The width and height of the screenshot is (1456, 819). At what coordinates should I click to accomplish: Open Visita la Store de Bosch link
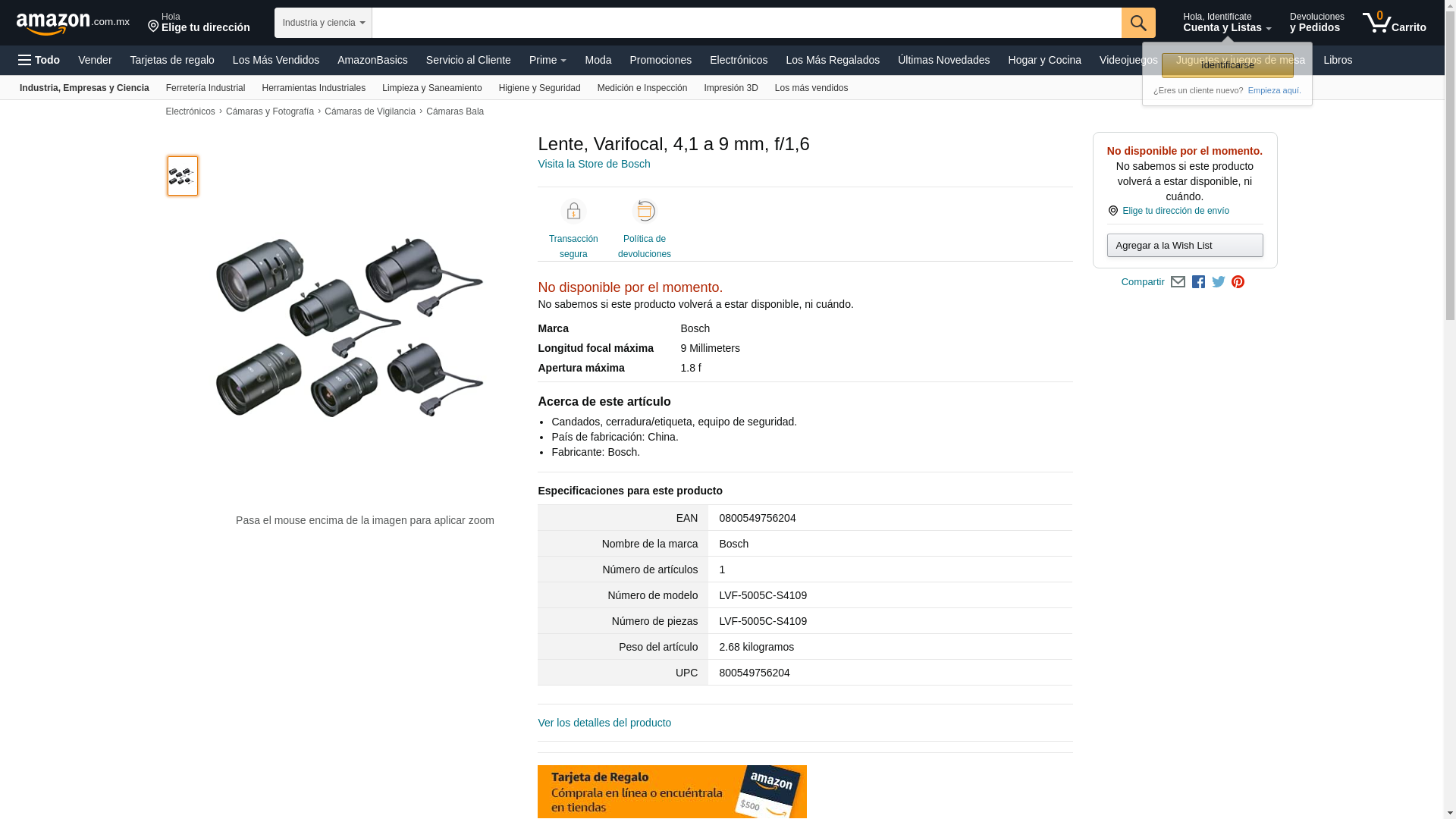coord(594,164)
